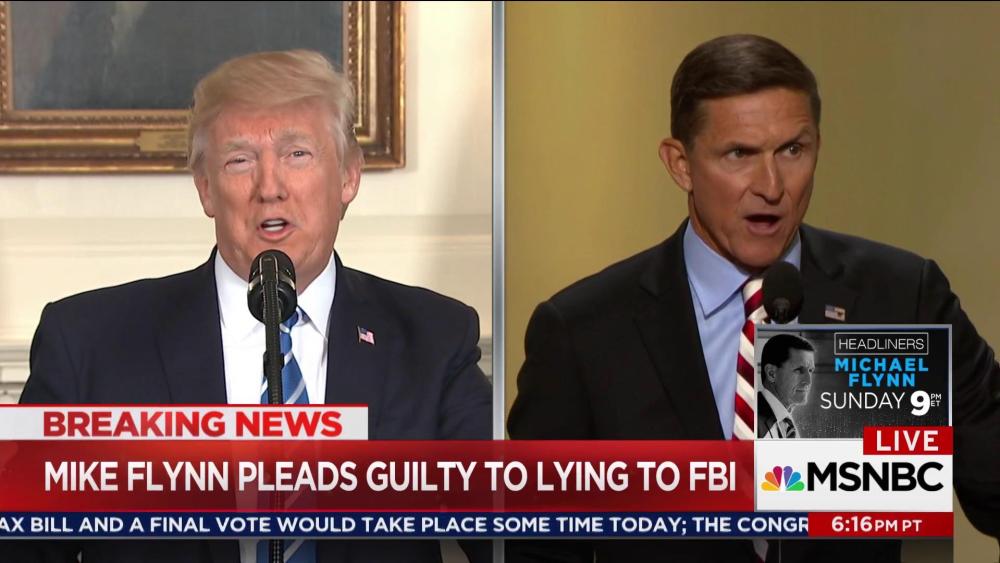Click the SUNDAY 9 PM ET showtime text
Screen dimensions: 1000x563
(880, 402)
